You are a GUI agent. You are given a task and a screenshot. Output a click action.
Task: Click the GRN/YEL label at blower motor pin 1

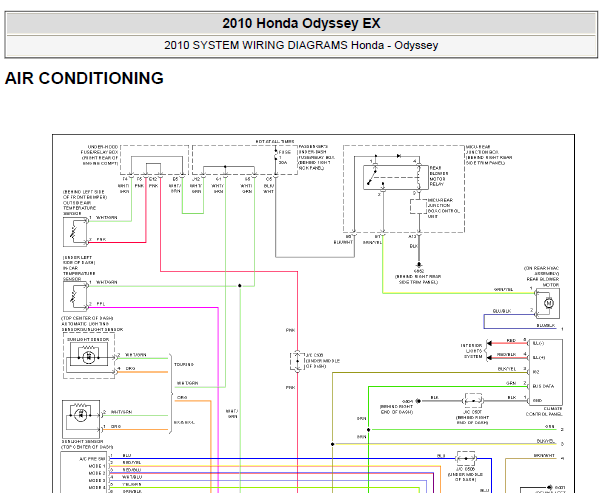[x=503, y=290]
